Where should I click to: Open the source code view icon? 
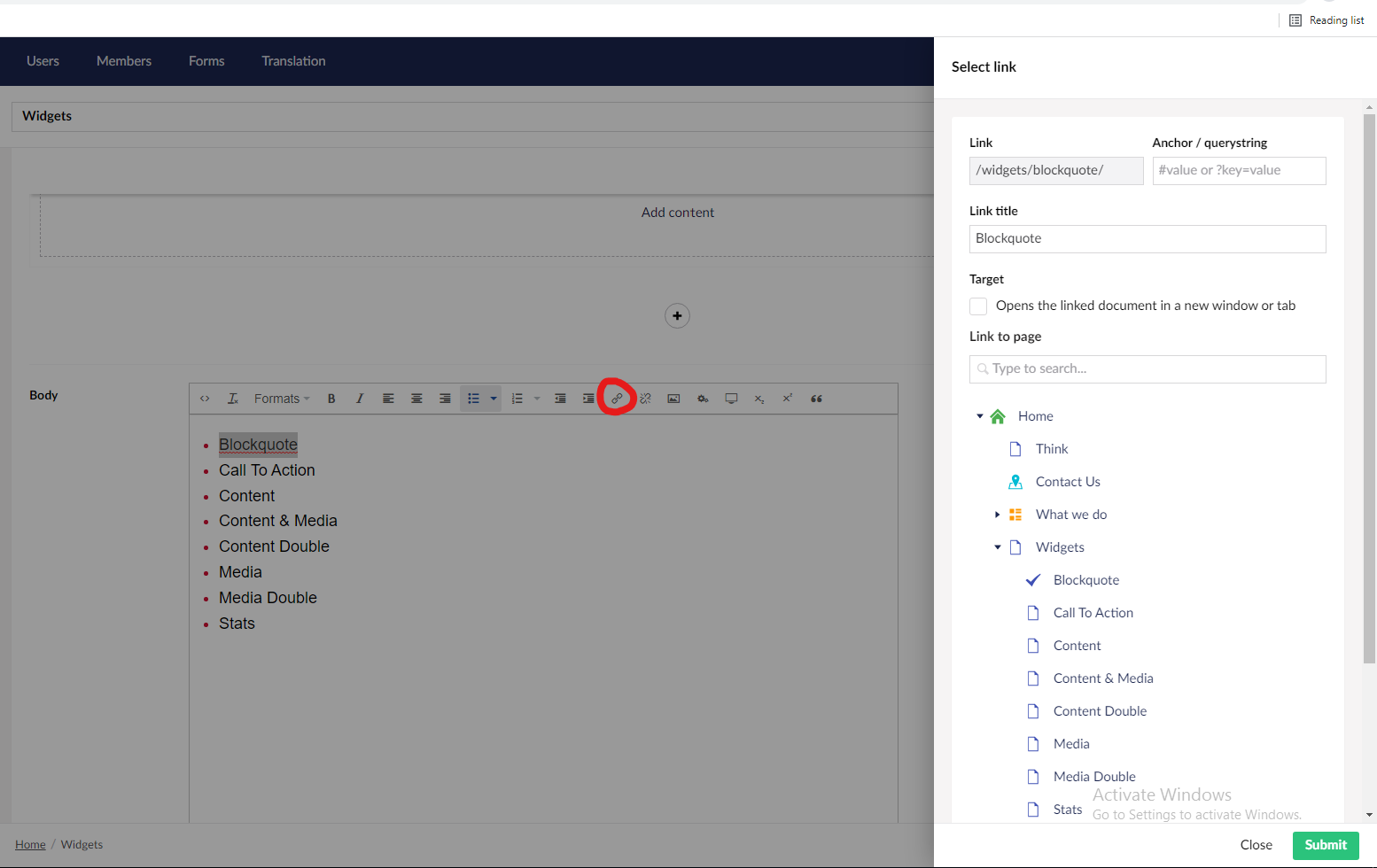[x=205, y=399]
